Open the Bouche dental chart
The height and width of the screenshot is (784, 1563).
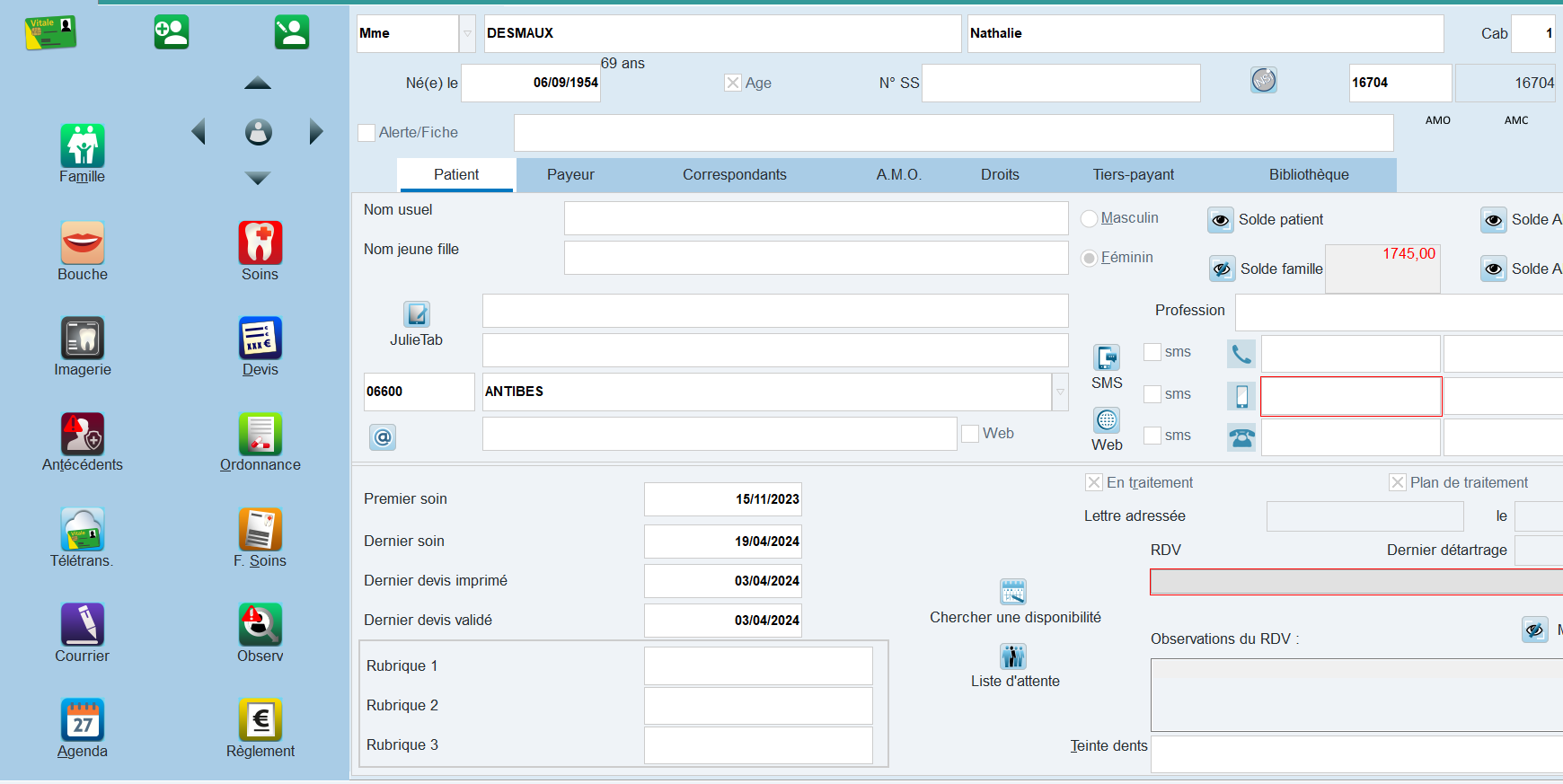83,242
